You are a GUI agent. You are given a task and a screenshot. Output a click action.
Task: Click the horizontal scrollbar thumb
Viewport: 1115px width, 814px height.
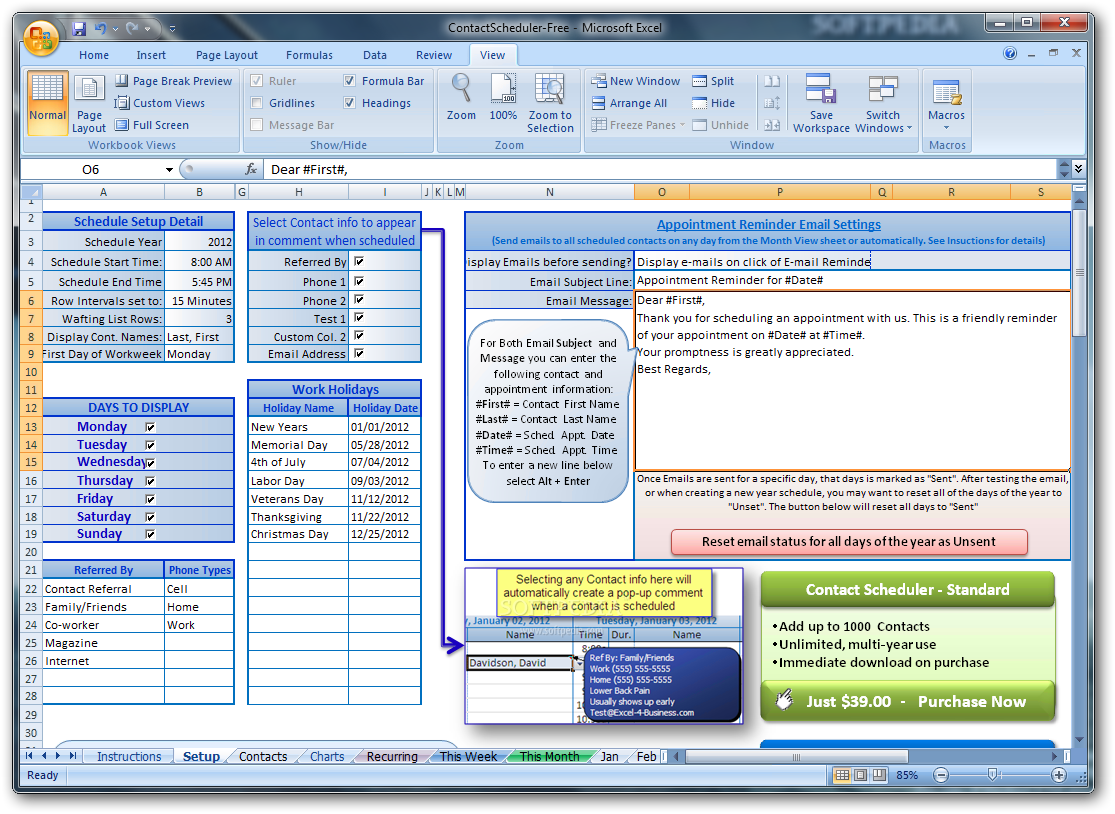click(x=796, y=756)
